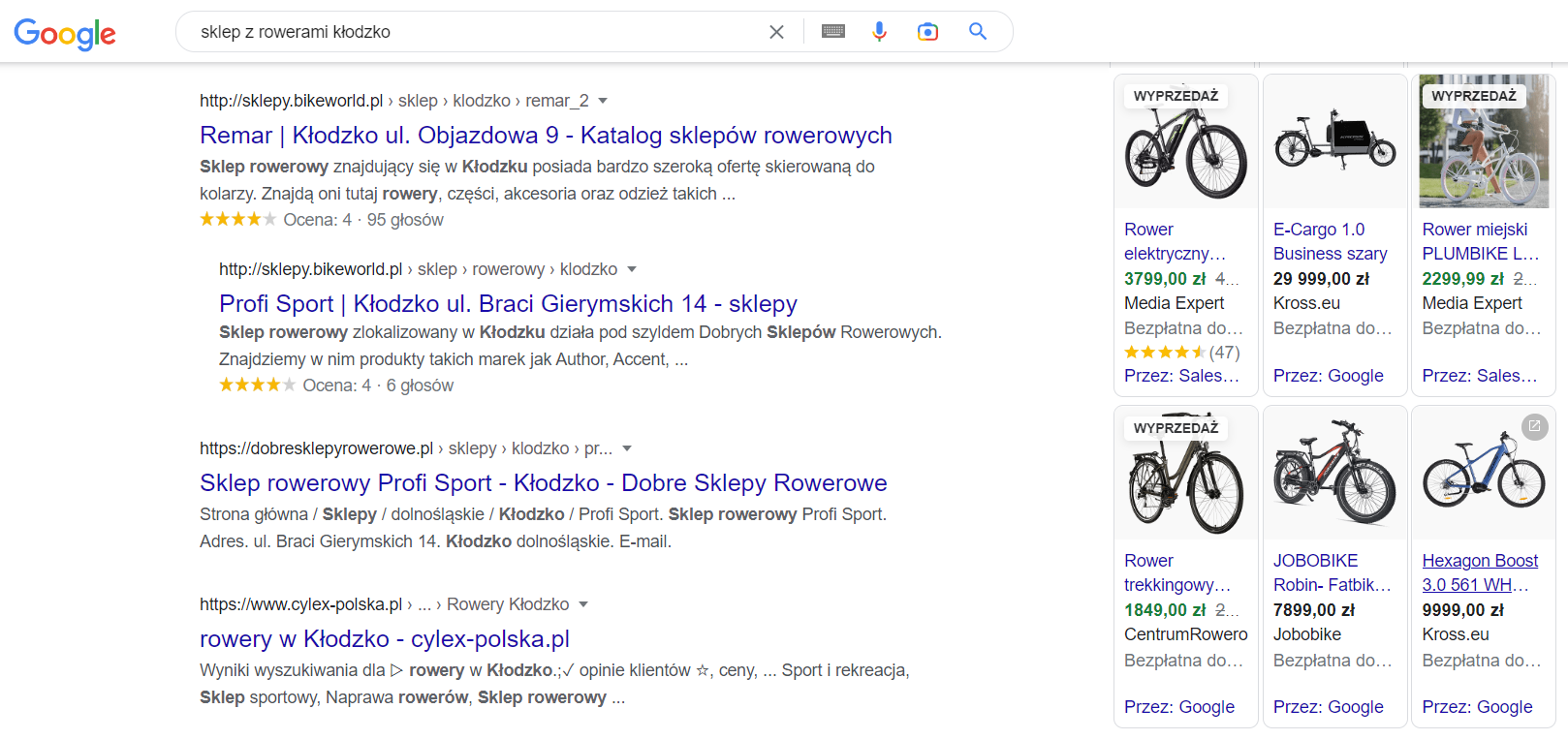Click WYPRZEDAŻ badge on Rower trekkingowy
The height and width of the screenshot is (740, 1568).
pos(1176,428)
